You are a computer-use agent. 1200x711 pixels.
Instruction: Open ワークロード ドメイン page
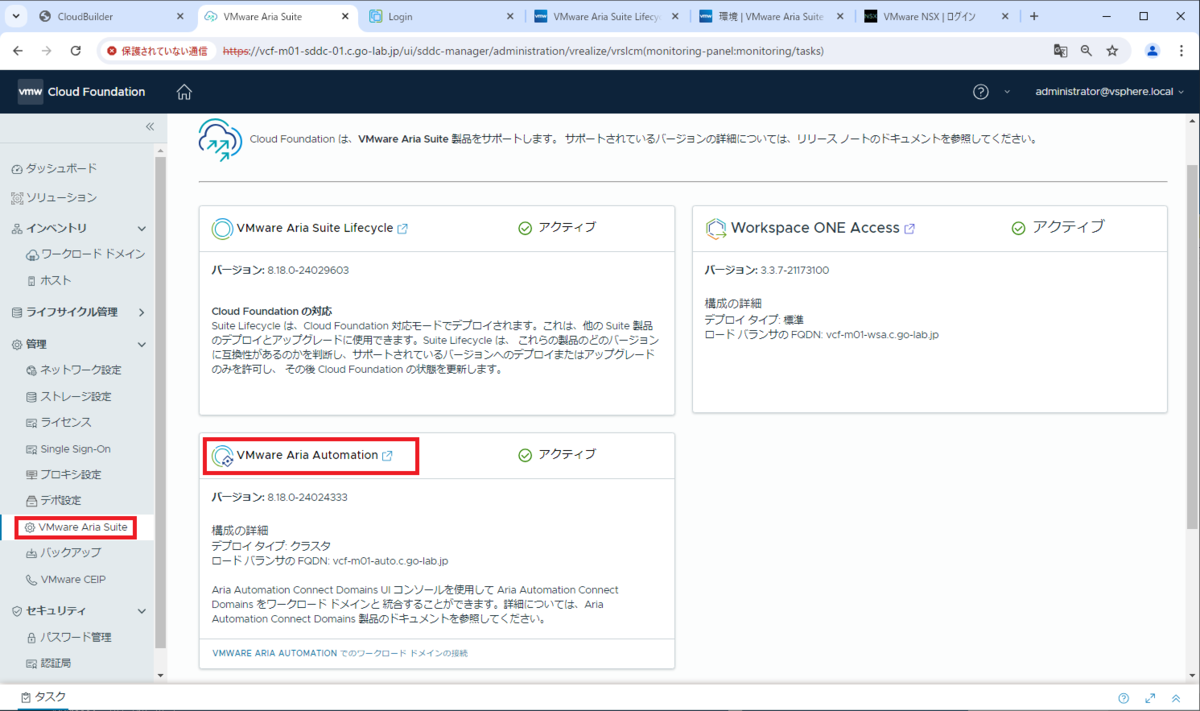click(87, 254)
